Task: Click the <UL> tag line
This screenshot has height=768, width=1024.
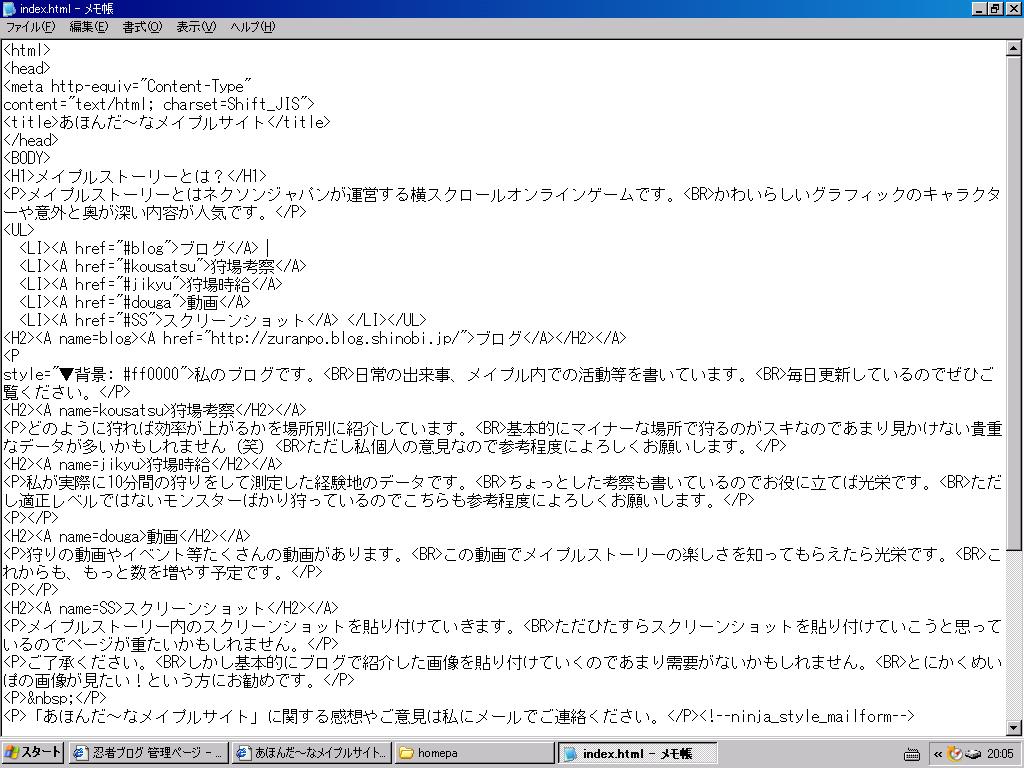Action: click(19, 230)
